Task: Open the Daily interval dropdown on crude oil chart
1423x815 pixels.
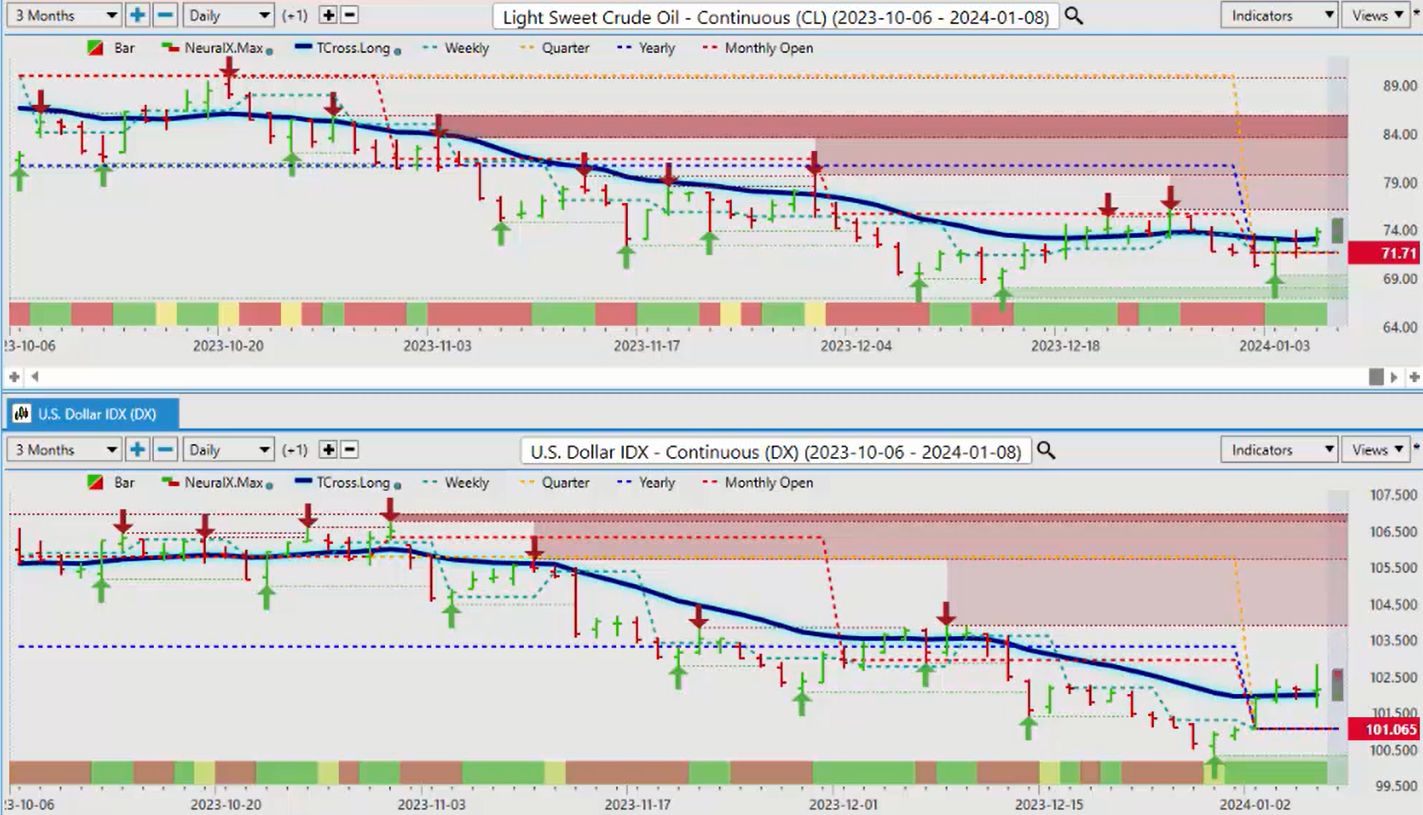Action: pyautogui.click(x=228, y=15)
